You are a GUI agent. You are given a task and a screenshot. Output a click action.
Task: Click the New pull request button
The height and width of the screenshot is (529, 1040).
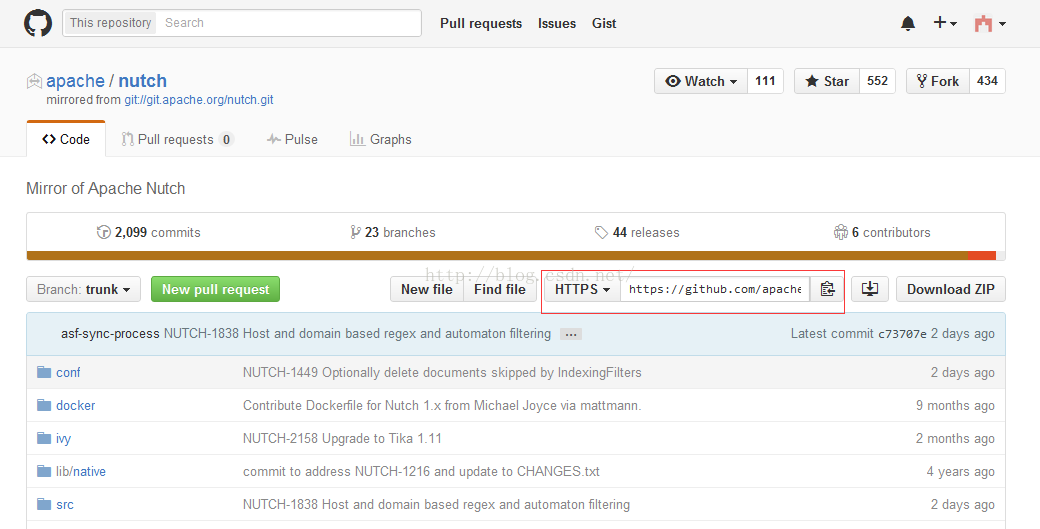216,290
